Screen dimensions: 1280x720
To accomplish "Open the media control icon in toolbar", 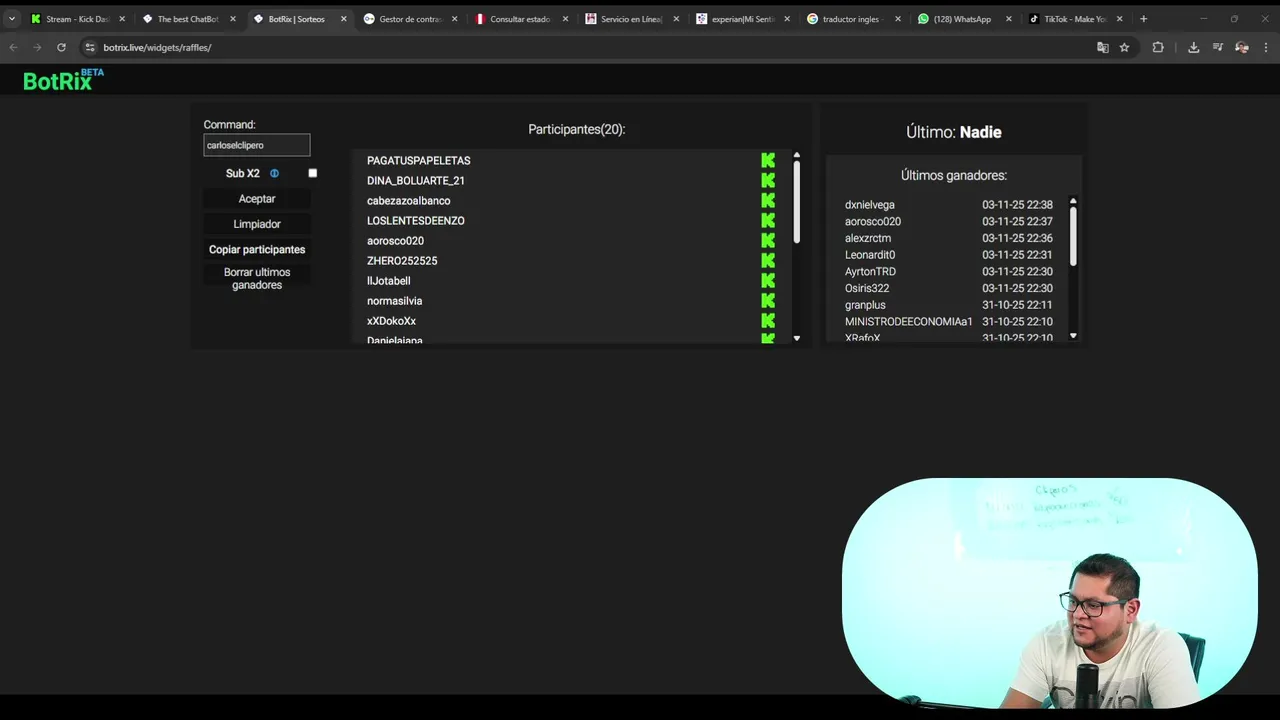I will [1217, 47].
